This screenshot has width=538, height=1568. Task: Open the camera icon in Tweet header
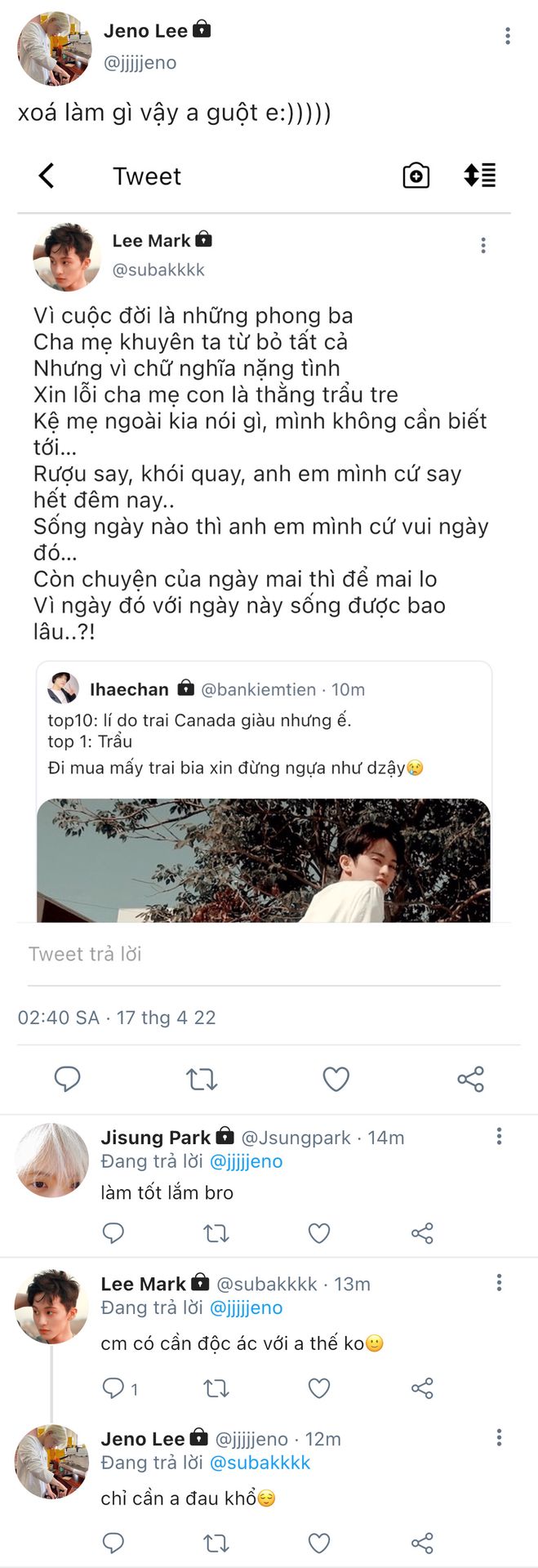416,176
